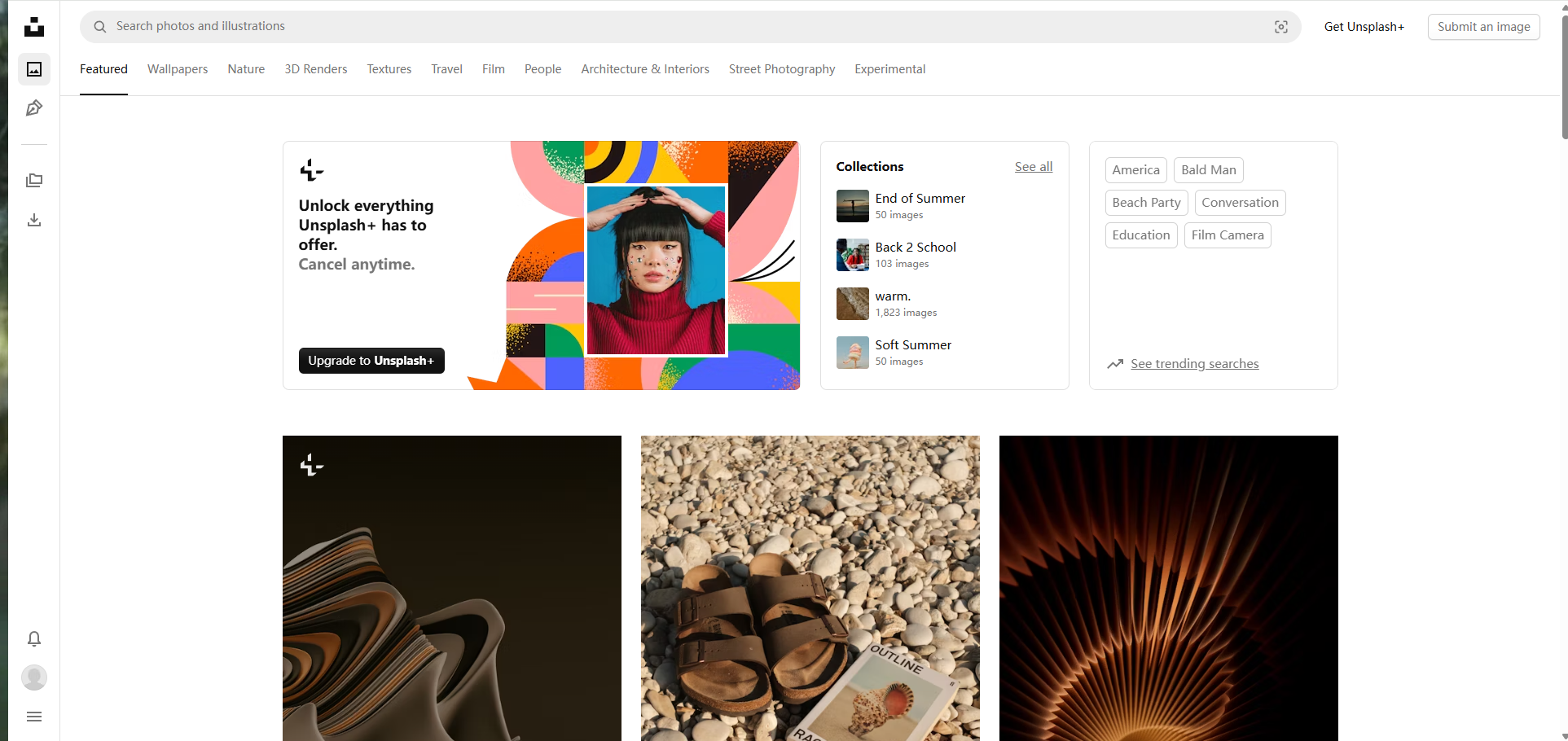Open the warm. collection thumbnail
Viewport: 1568px width, 741px height.
[852, 303]
